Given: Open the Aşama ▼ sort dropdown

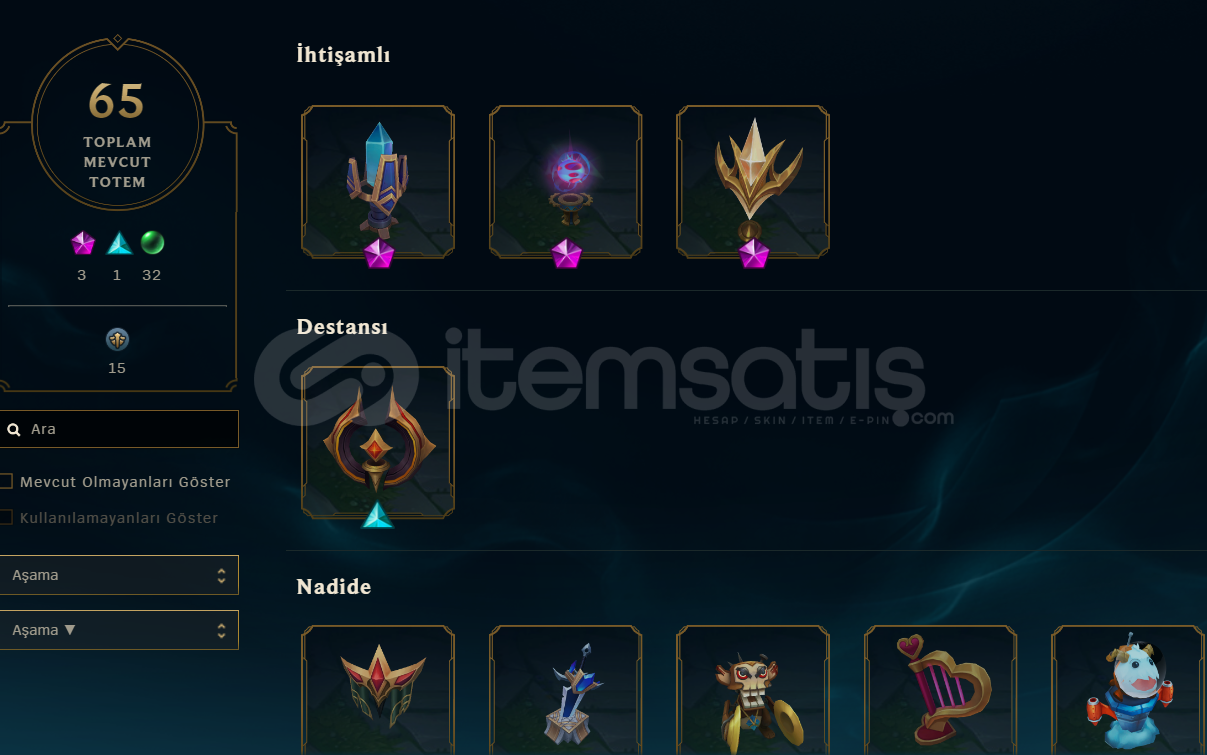Looking at the screenshot, I should click(119, 630).
